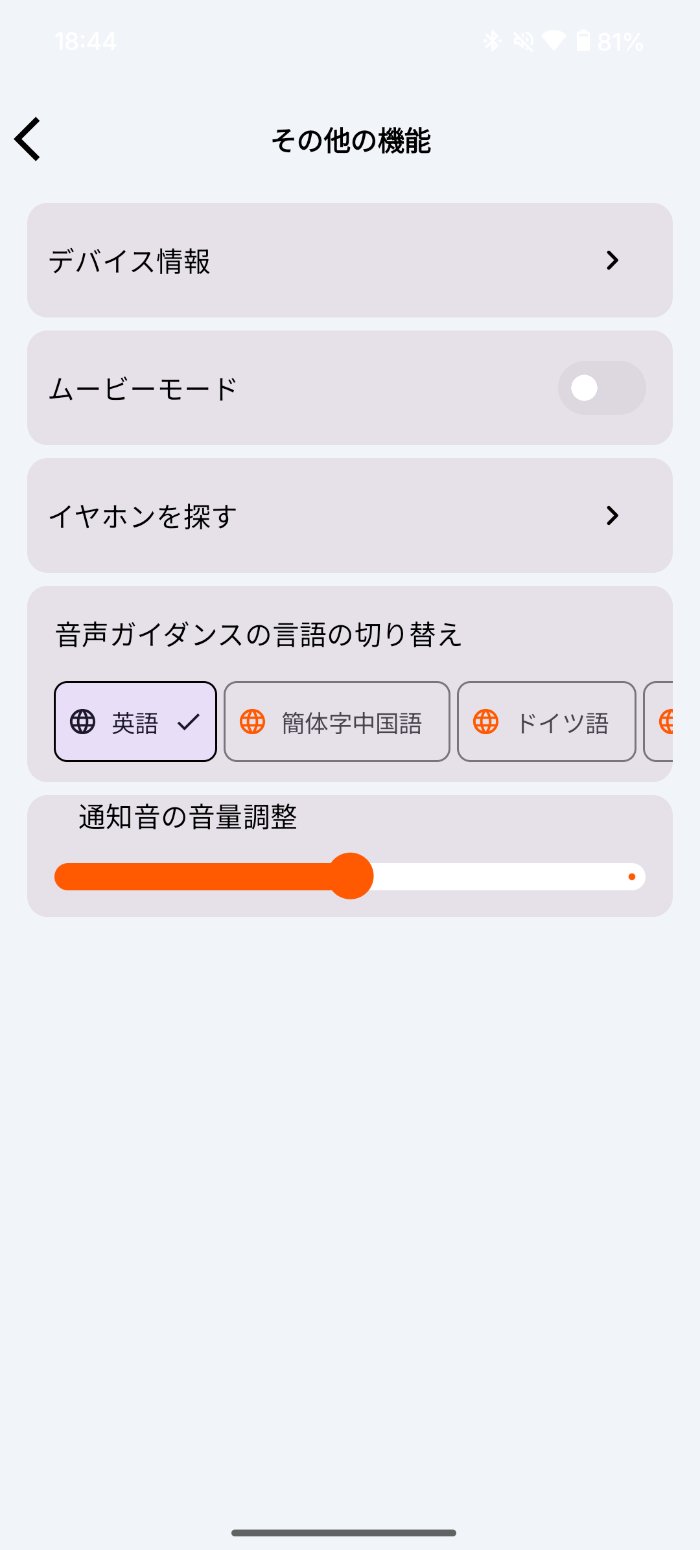Click globe icon on 簡体字中国語 chip

(253, 721)
